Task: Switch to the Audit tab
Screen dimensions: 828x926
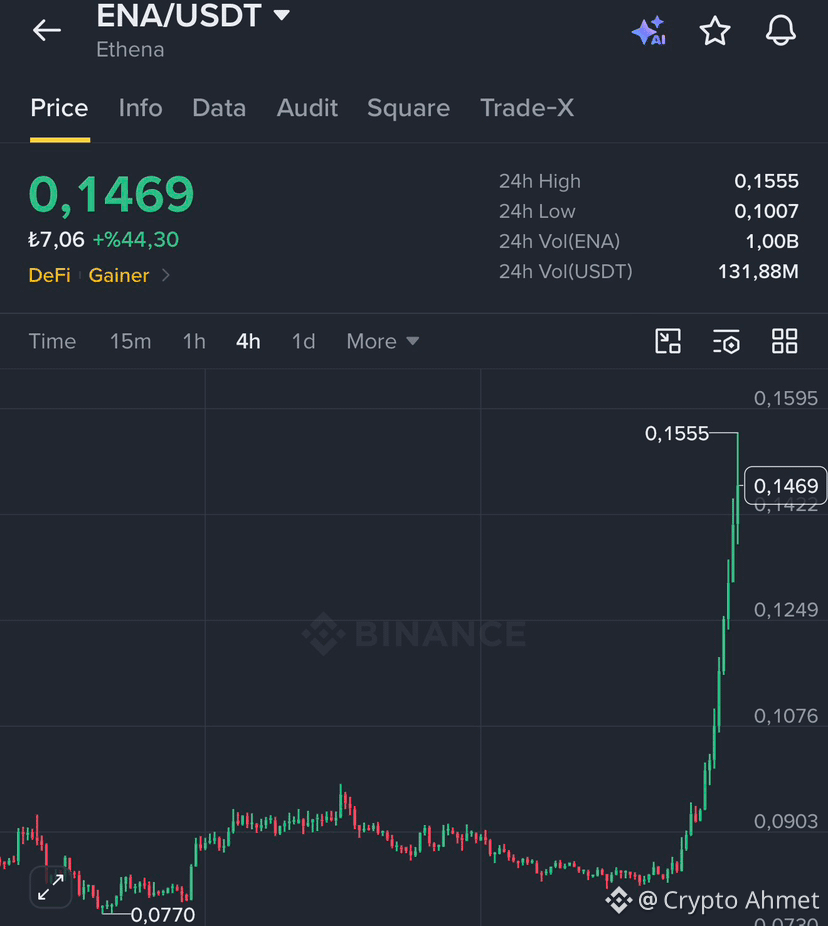Action: click(x=307, y=108)
